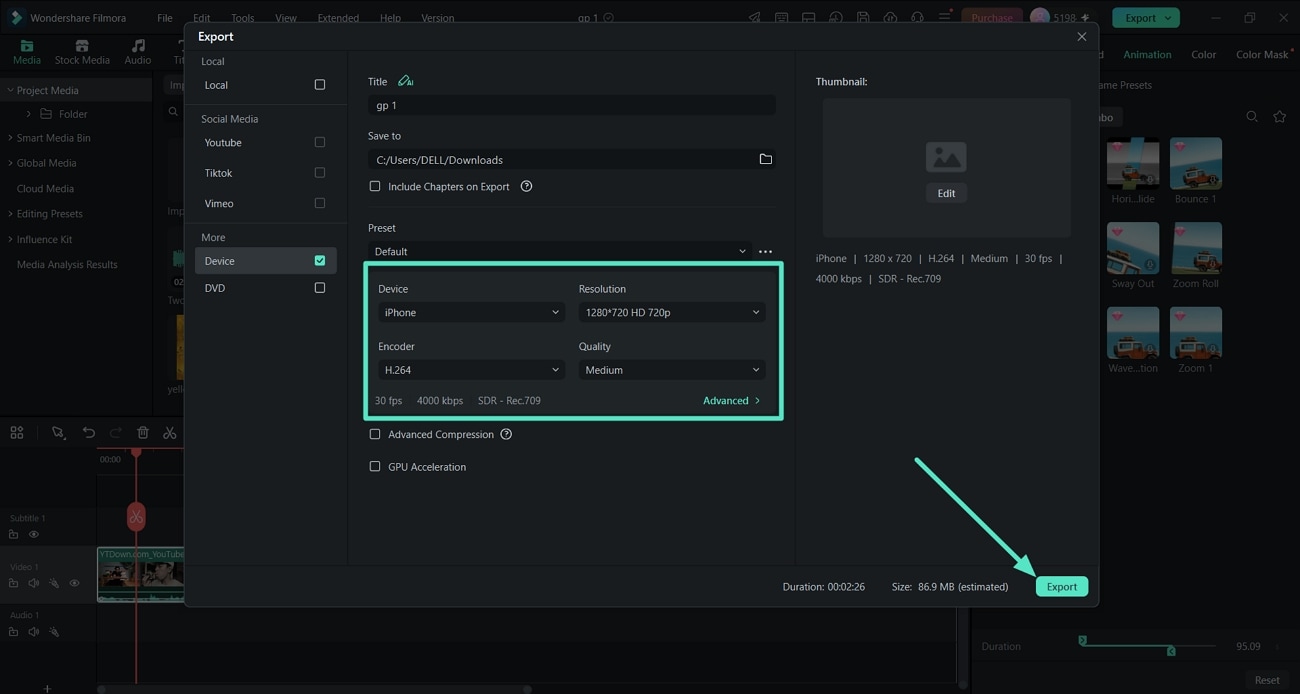
Task: Open the Edit menu
Action: (201, 18)
